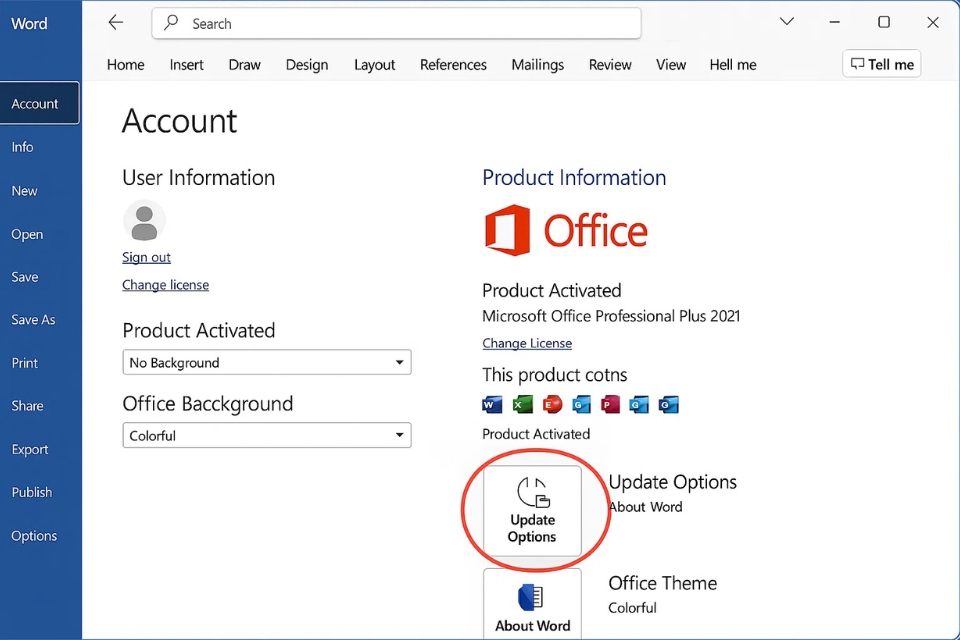The image size is (960, 640).
Task: Open the Colorful Office Background dropdown
Action: (265, 435)
